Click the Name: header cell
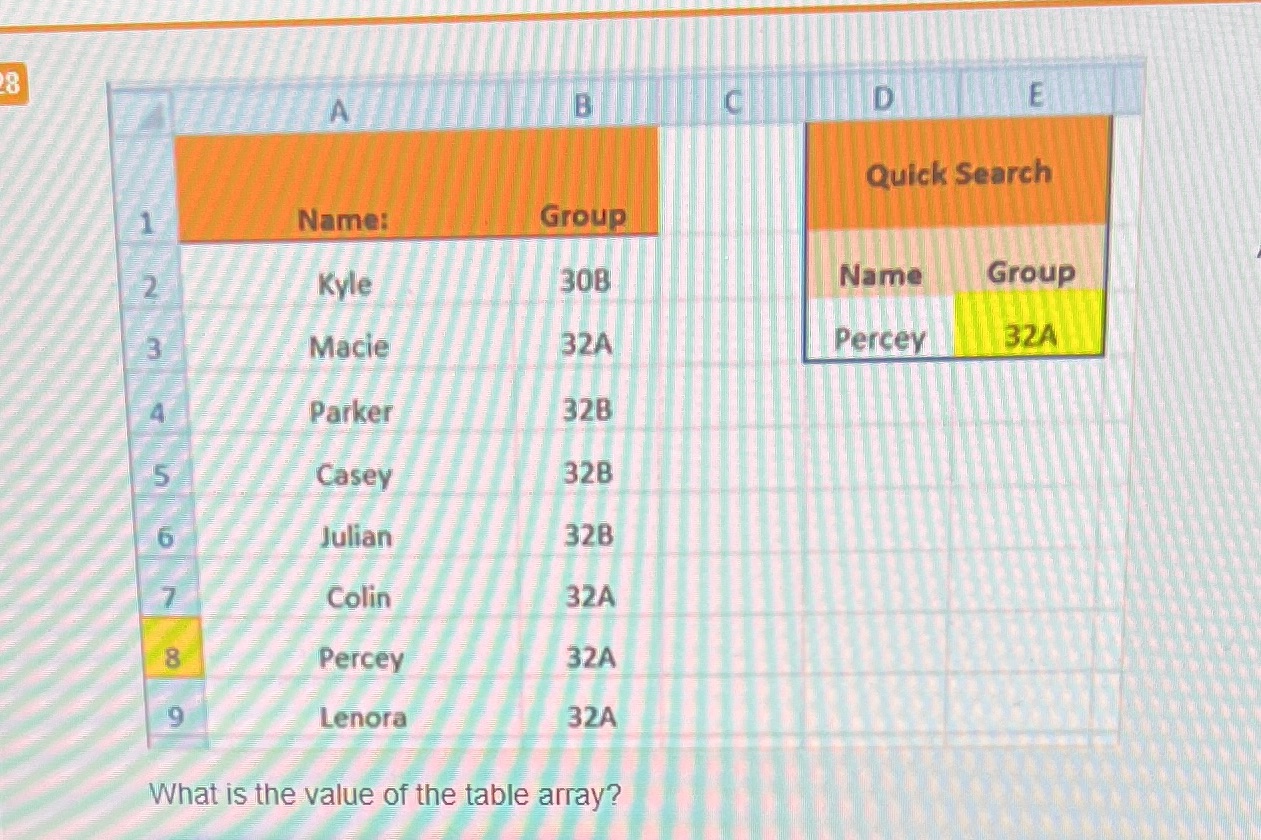 338,221
